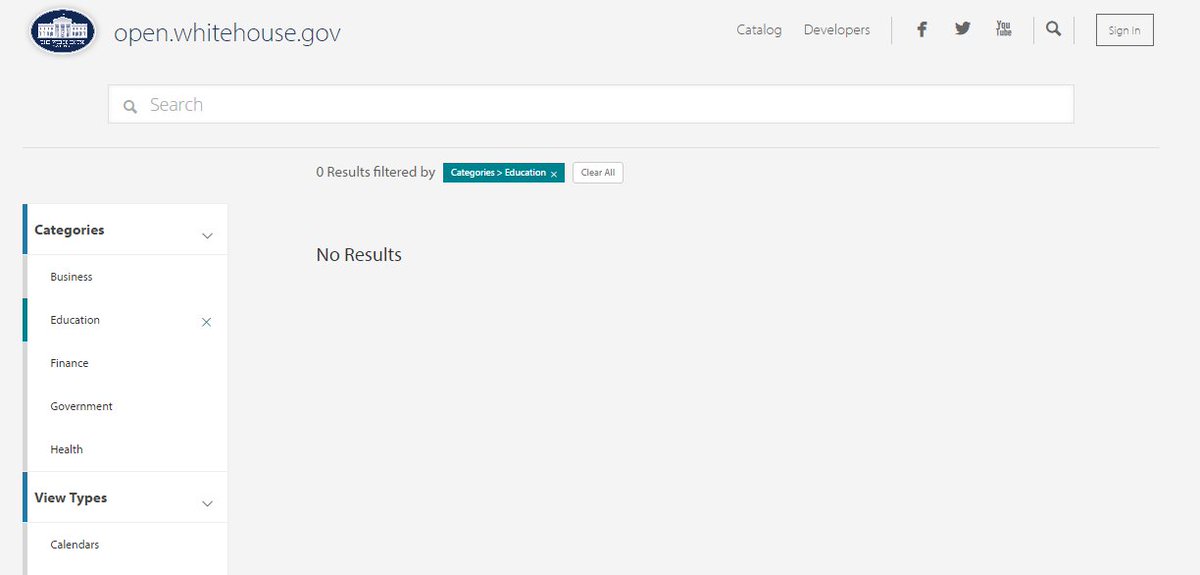The height and width of the screenshot is (575, 1200).
Task: Click the No Results message
Action: (x=359, y=255)
